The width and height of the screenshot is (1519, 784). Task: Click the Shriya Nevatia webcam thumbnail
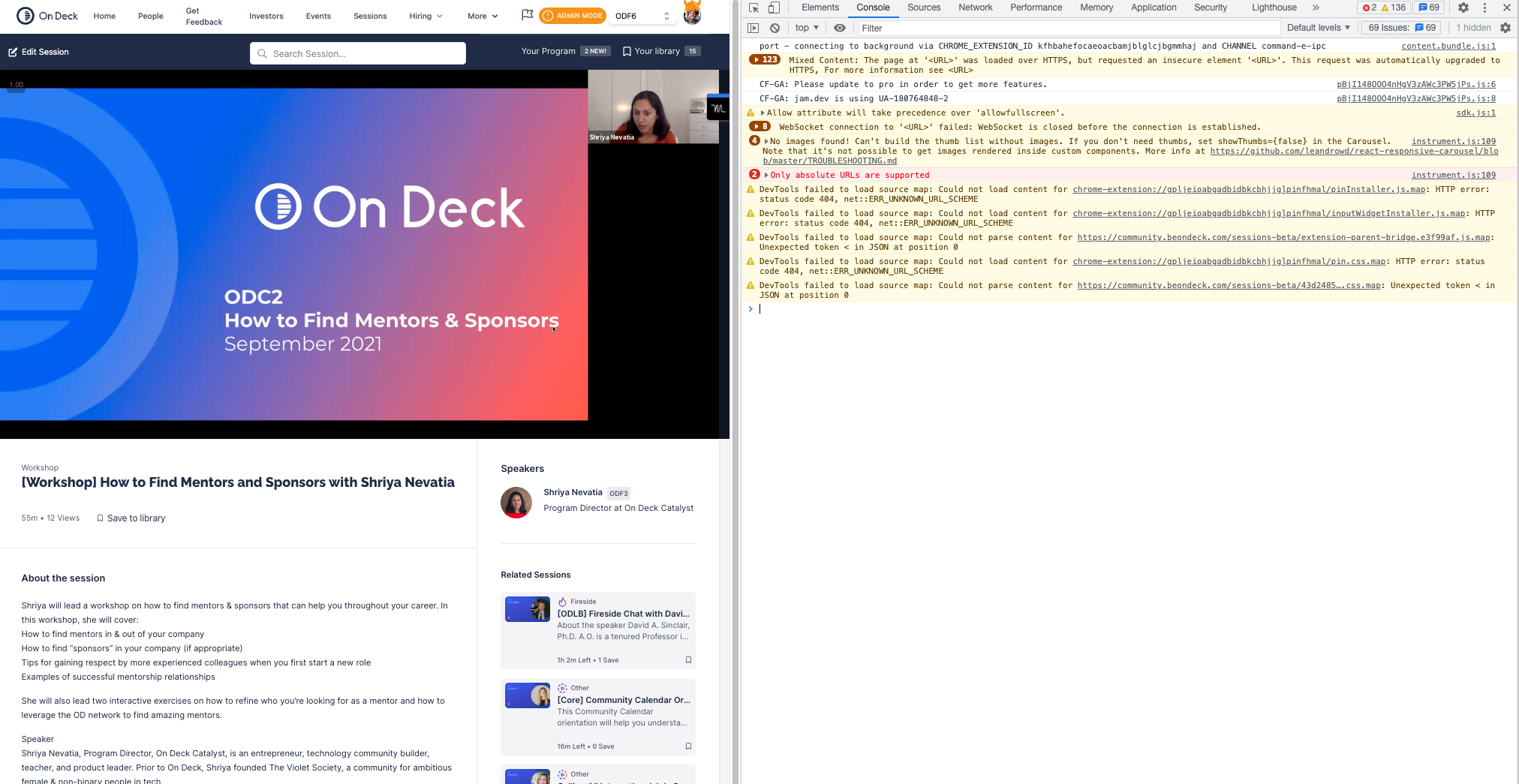pyautogui.click(x=653, y=107)
